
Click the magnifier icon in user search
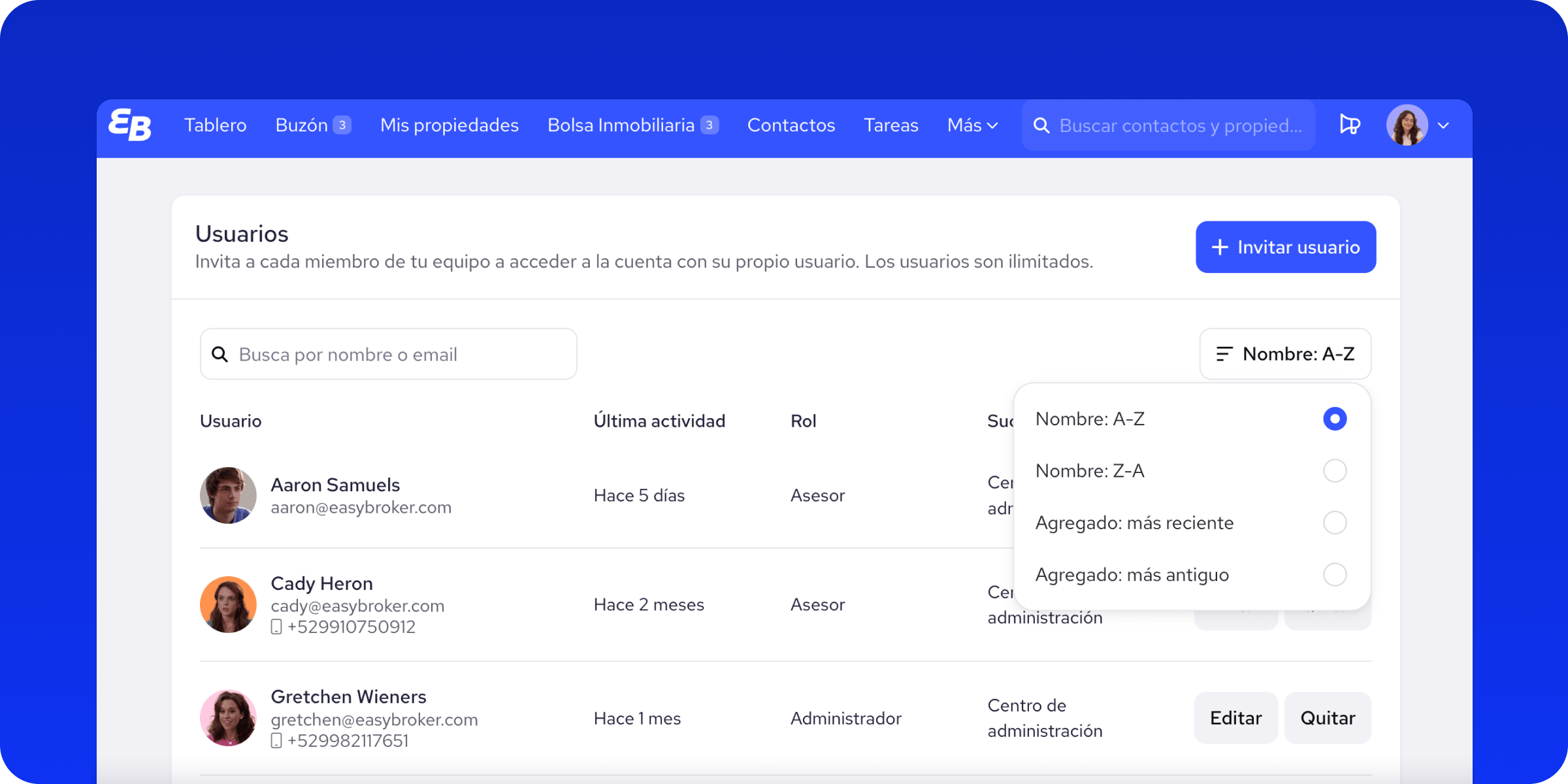220,354
